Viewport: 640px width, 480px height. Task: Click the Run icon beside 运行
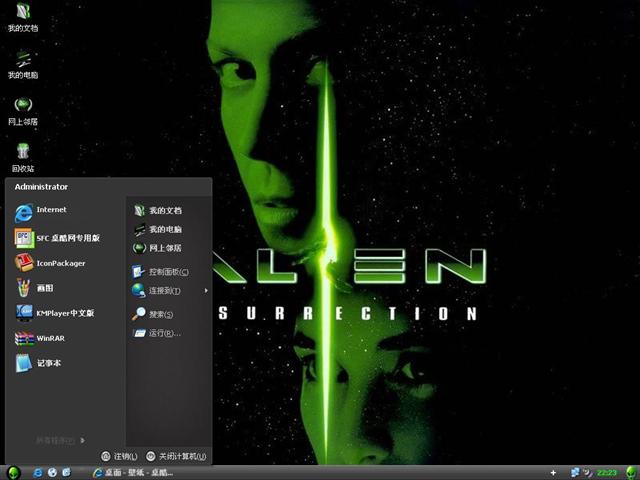pos(139,333)
